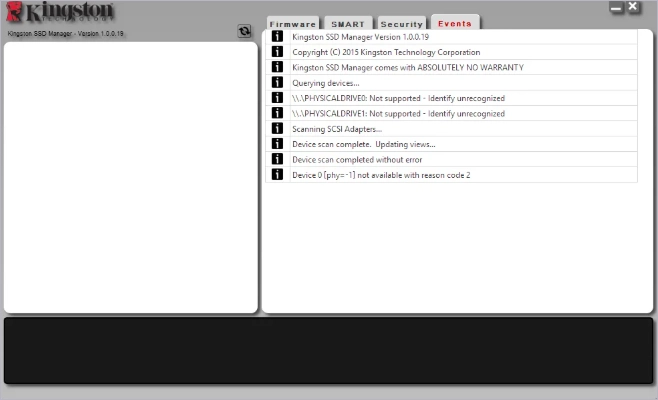Click info icon beside Copyright entry
Viewport: 658px width, 400px height.
tap(277, 52)
